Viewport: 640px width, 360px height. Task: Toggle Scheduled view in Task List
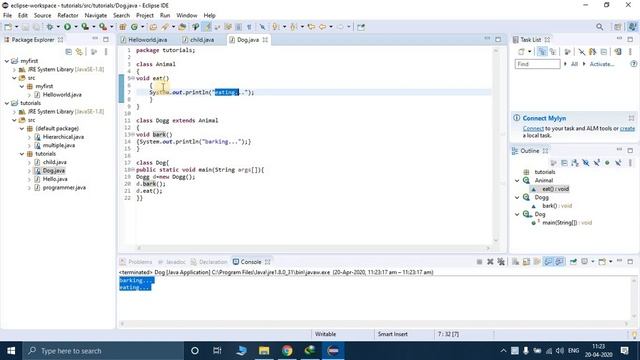[553, 52]
